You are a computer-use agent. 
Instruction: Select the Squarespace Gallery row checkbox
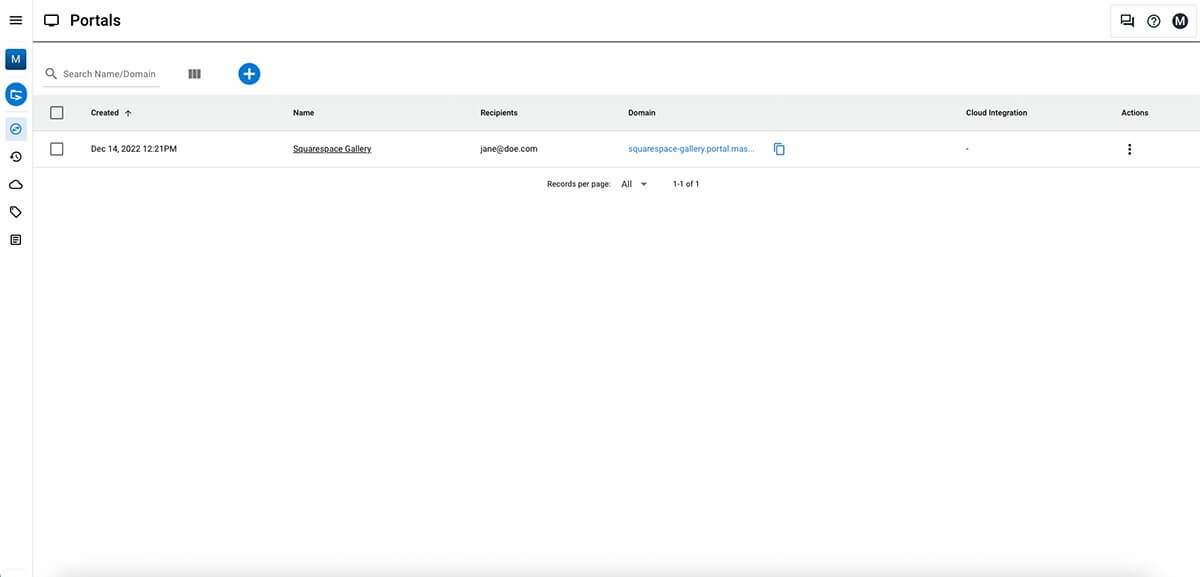click(x=57, y=149)
